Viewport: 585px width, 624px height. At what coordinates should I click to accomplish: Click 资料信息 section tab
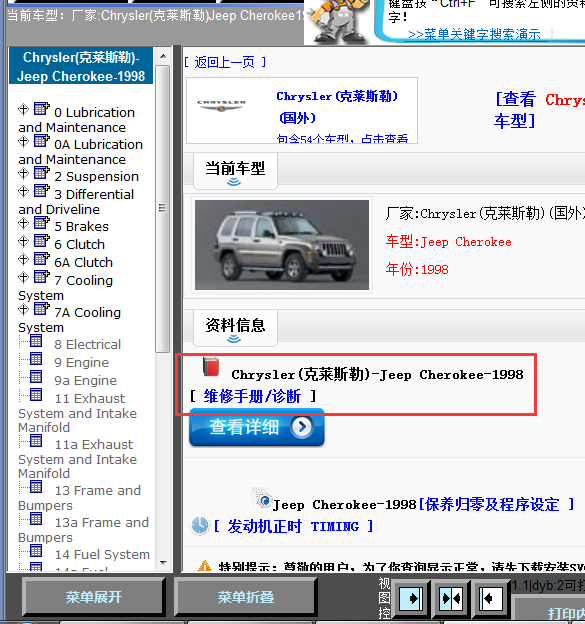pos(235,328)
